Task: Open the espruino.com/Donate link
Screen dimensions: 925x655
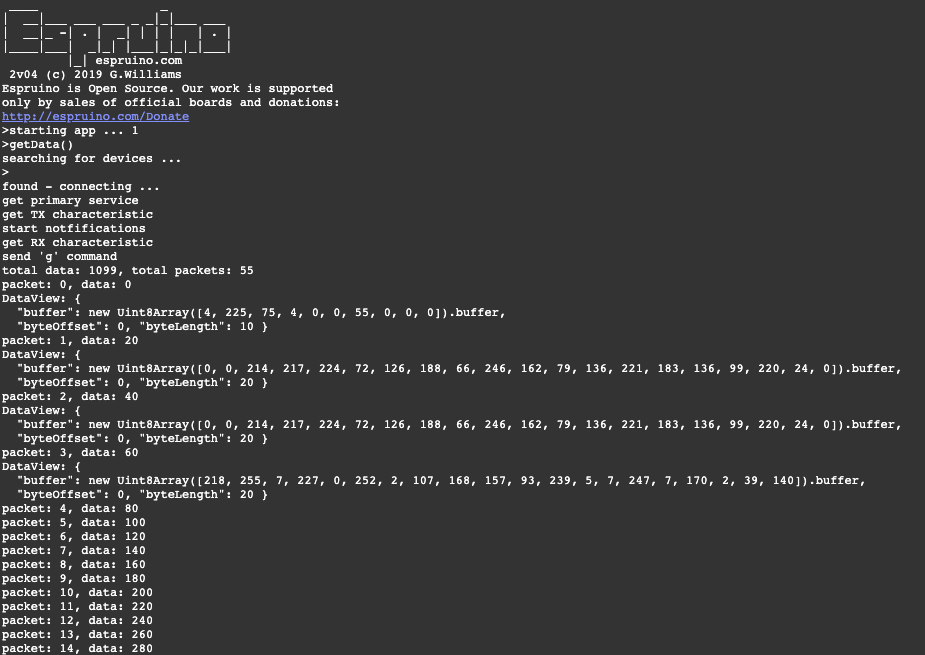Action: click(x=95, y=117)
